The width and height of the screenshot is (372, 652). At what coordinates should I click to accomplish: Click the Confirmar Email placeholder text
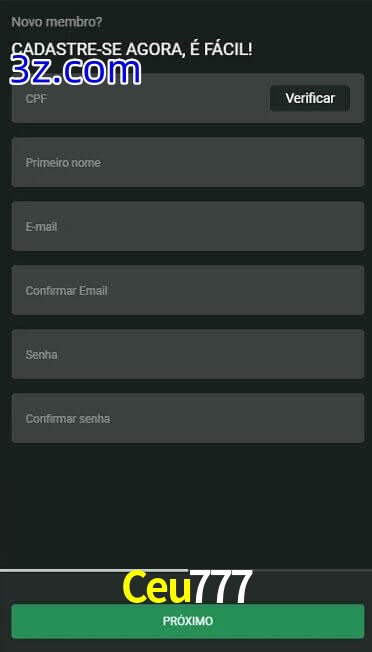pos(67,291)
